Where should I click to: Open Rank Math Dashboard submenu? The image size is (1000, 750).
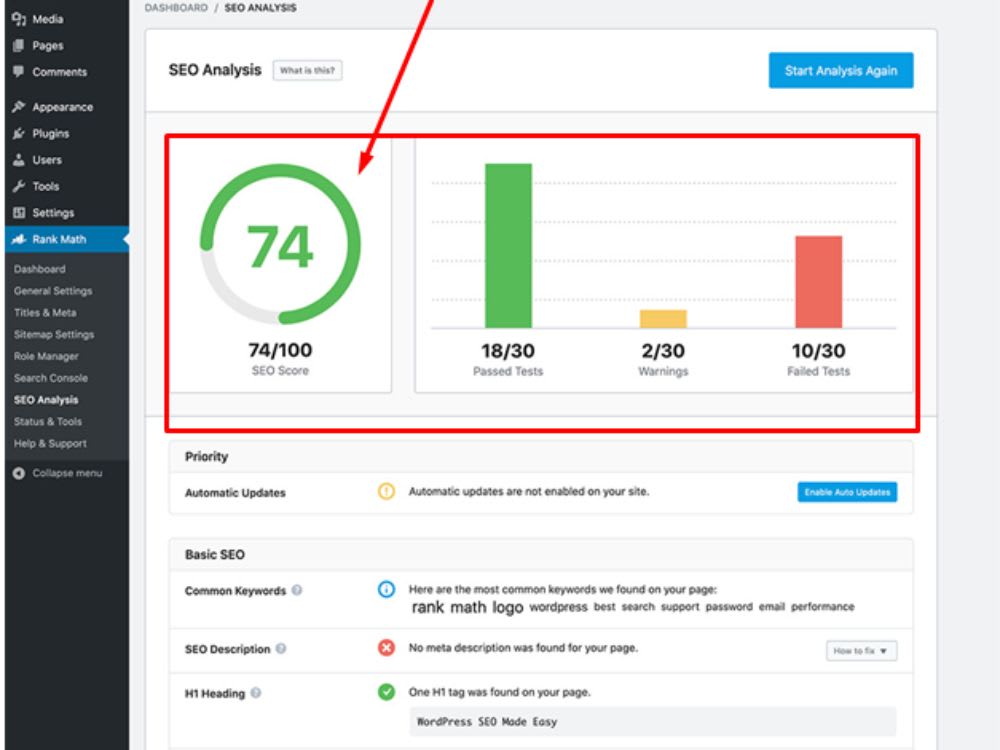40,269
